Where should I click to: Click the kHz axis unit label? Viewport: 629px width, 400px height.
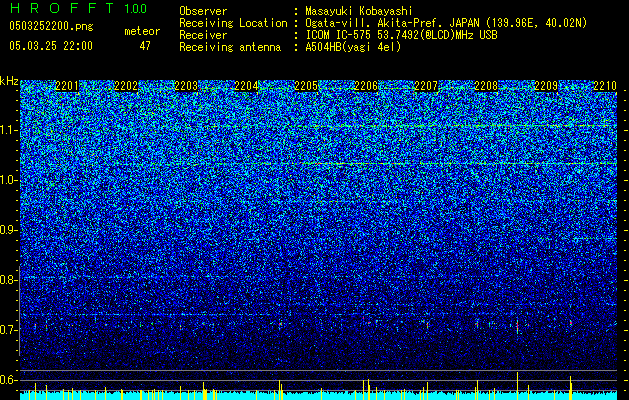point(9,81)
